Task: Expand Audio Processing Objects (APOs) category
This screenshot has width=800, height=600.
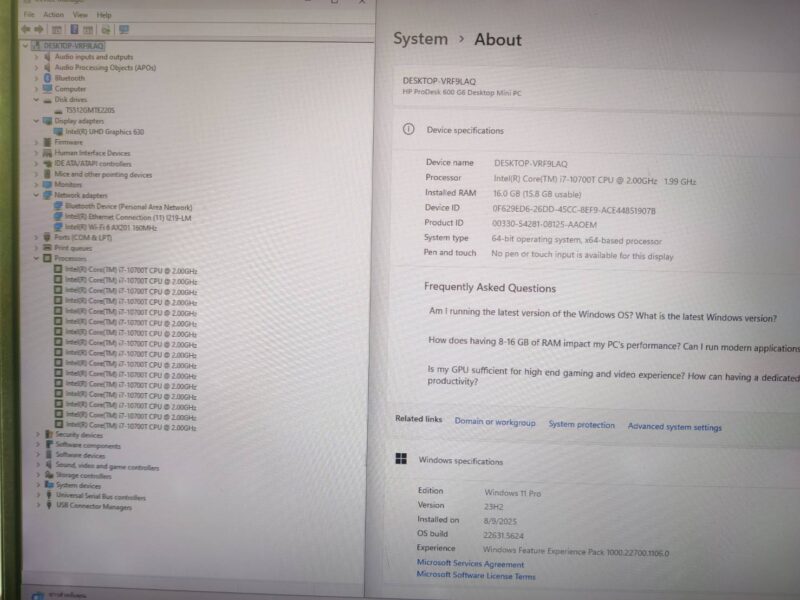Action: click(37, 68)
